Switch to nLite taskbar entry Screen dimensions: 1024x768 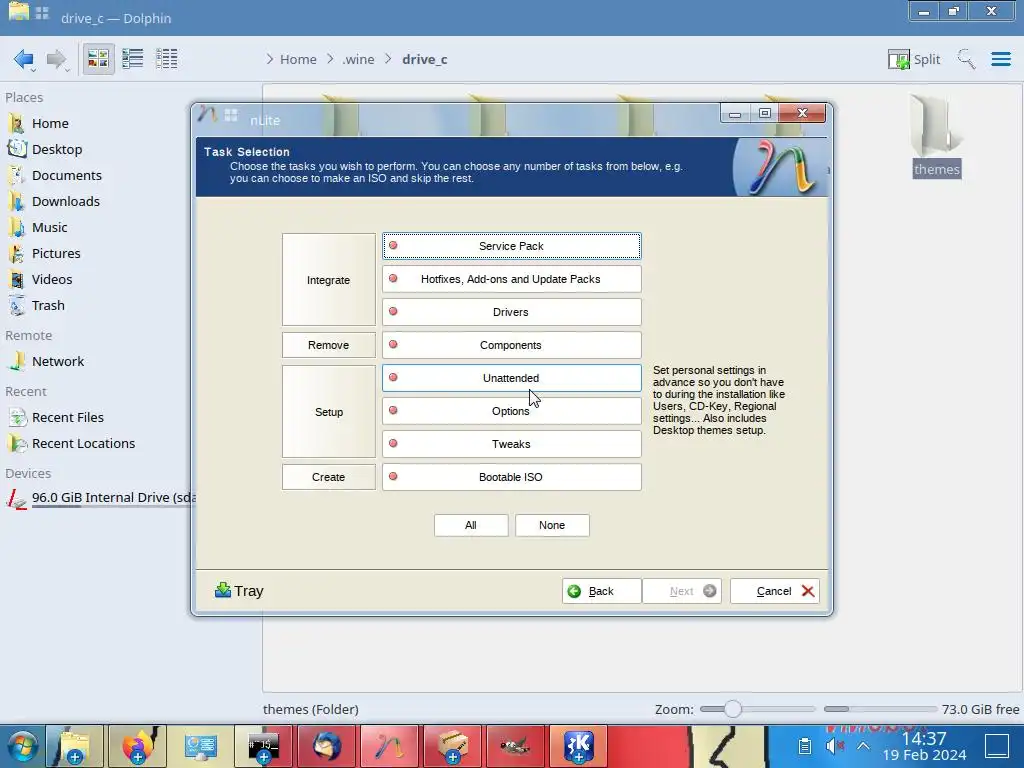(389, 746)
